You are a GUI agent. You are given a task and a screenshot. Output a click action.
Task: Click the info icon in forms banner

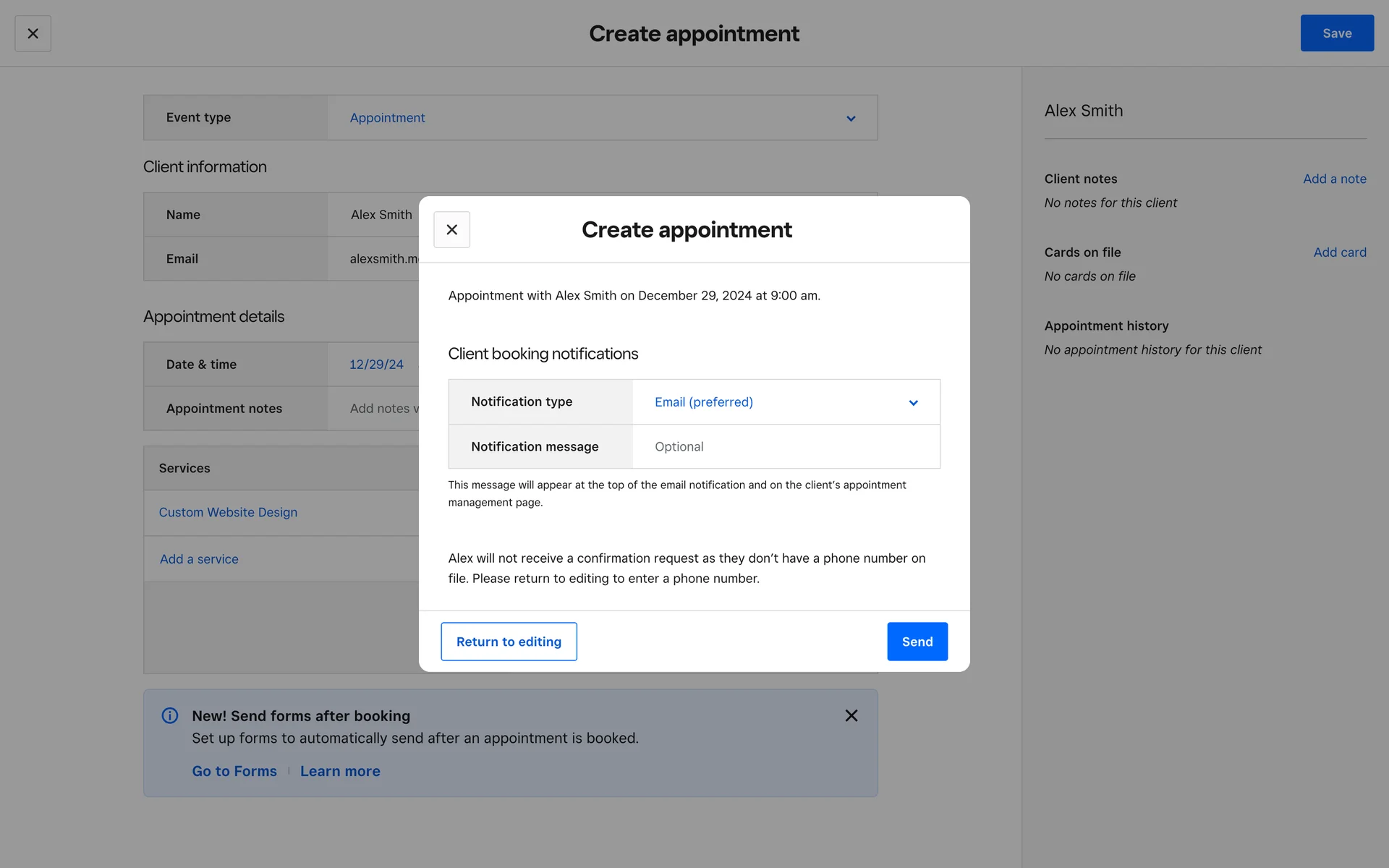click(170, 715)
